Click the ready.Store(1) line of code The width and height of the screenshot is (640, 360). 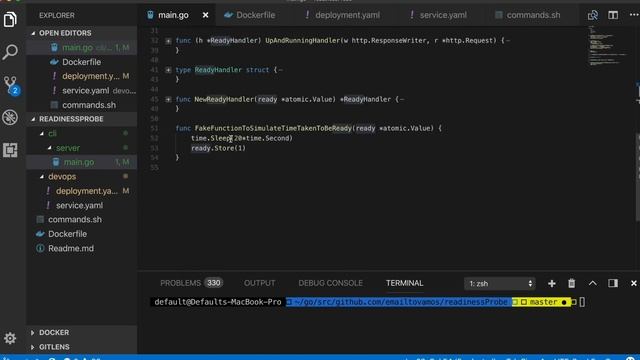click(x=218, y=148)
